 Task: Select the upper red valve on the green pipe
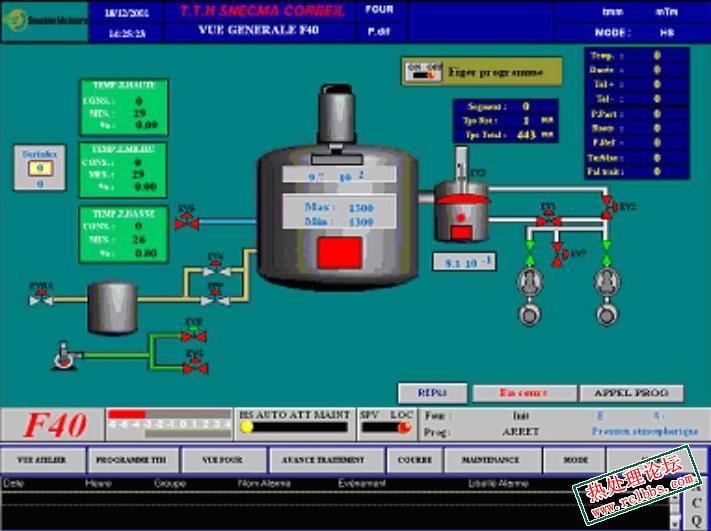click(x=194, y=336)
